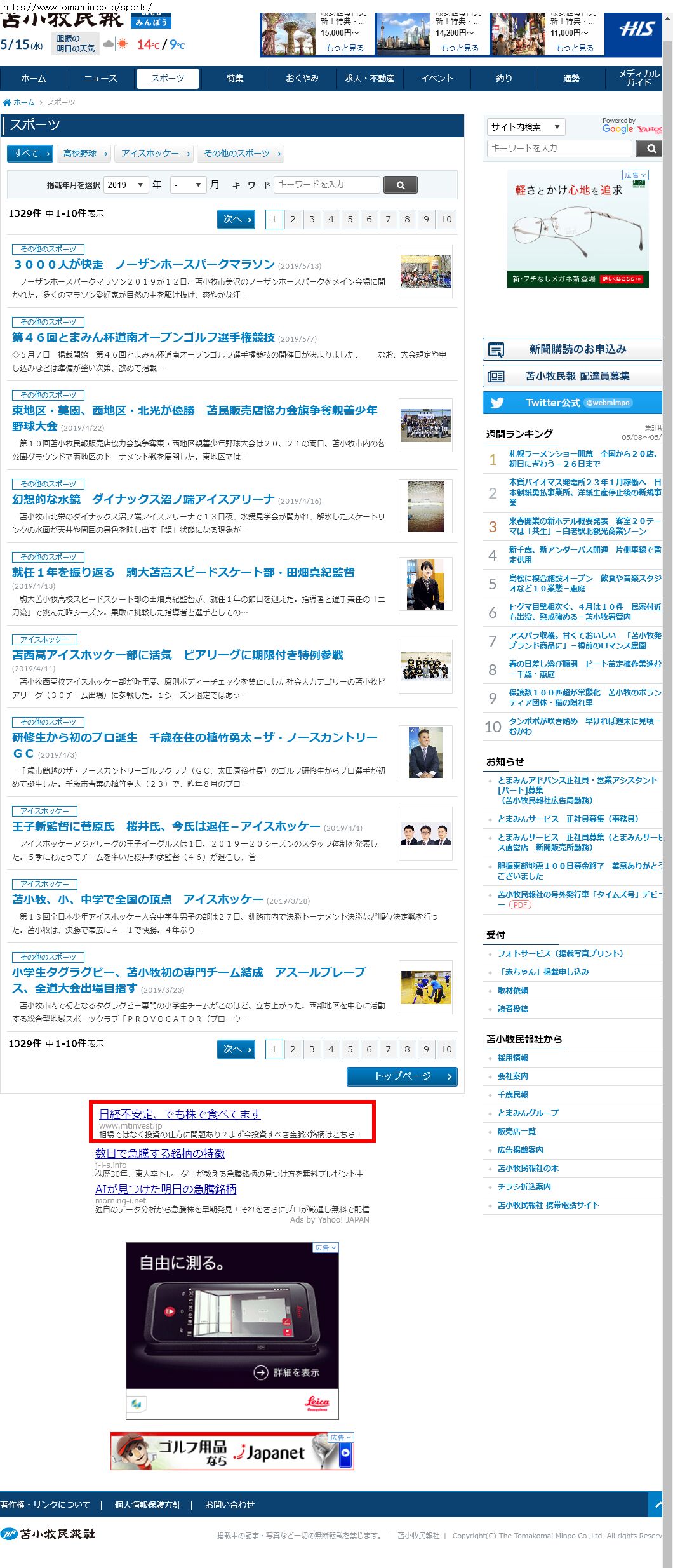Open the 釣り navigation menu item
The height and width of the screenshot is (1568, 673).
504,79
